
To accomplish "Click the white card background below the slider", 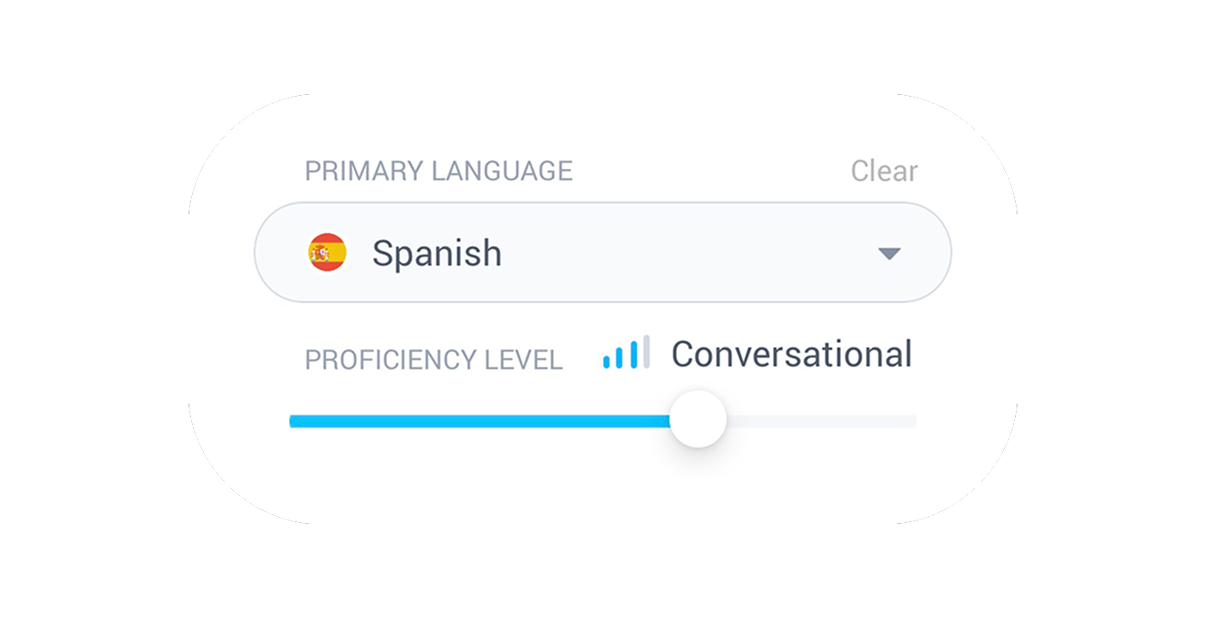I will pyautogui.click(x=603, y=485).
